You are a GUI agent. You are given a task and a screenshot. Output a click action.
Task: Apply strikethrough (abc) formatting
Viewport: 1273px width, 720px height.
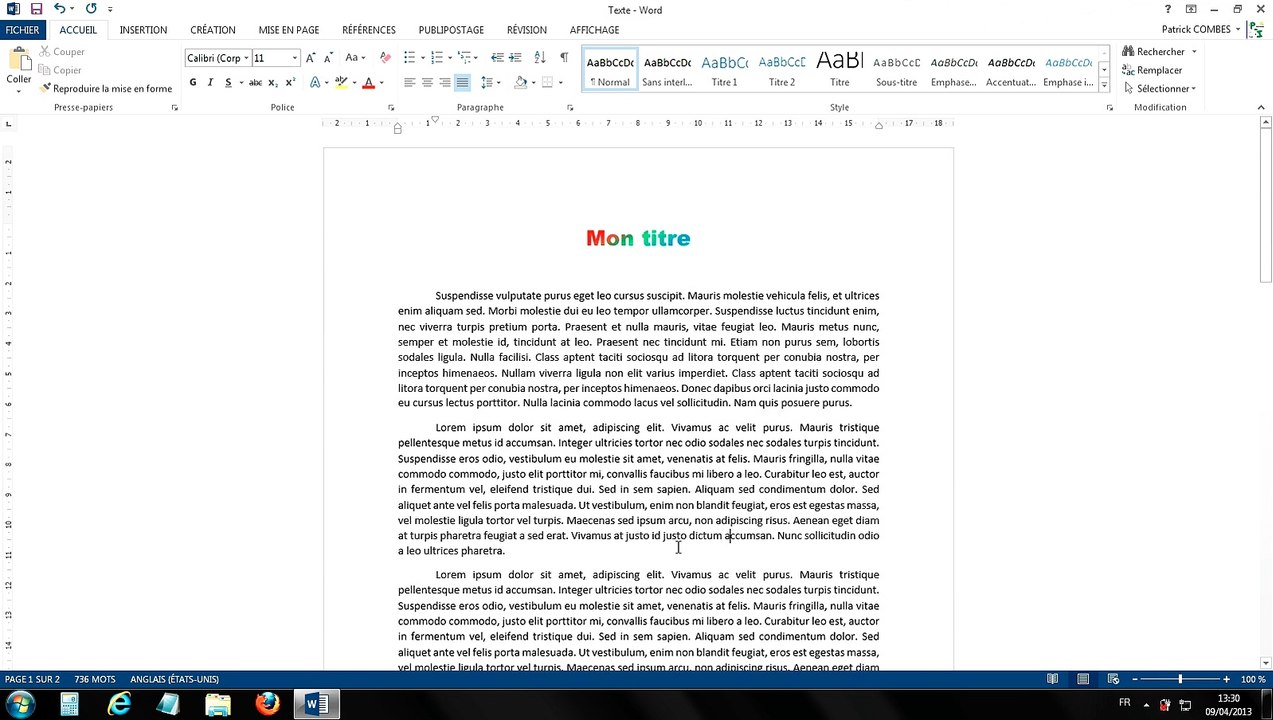click(x=256, y=82)
